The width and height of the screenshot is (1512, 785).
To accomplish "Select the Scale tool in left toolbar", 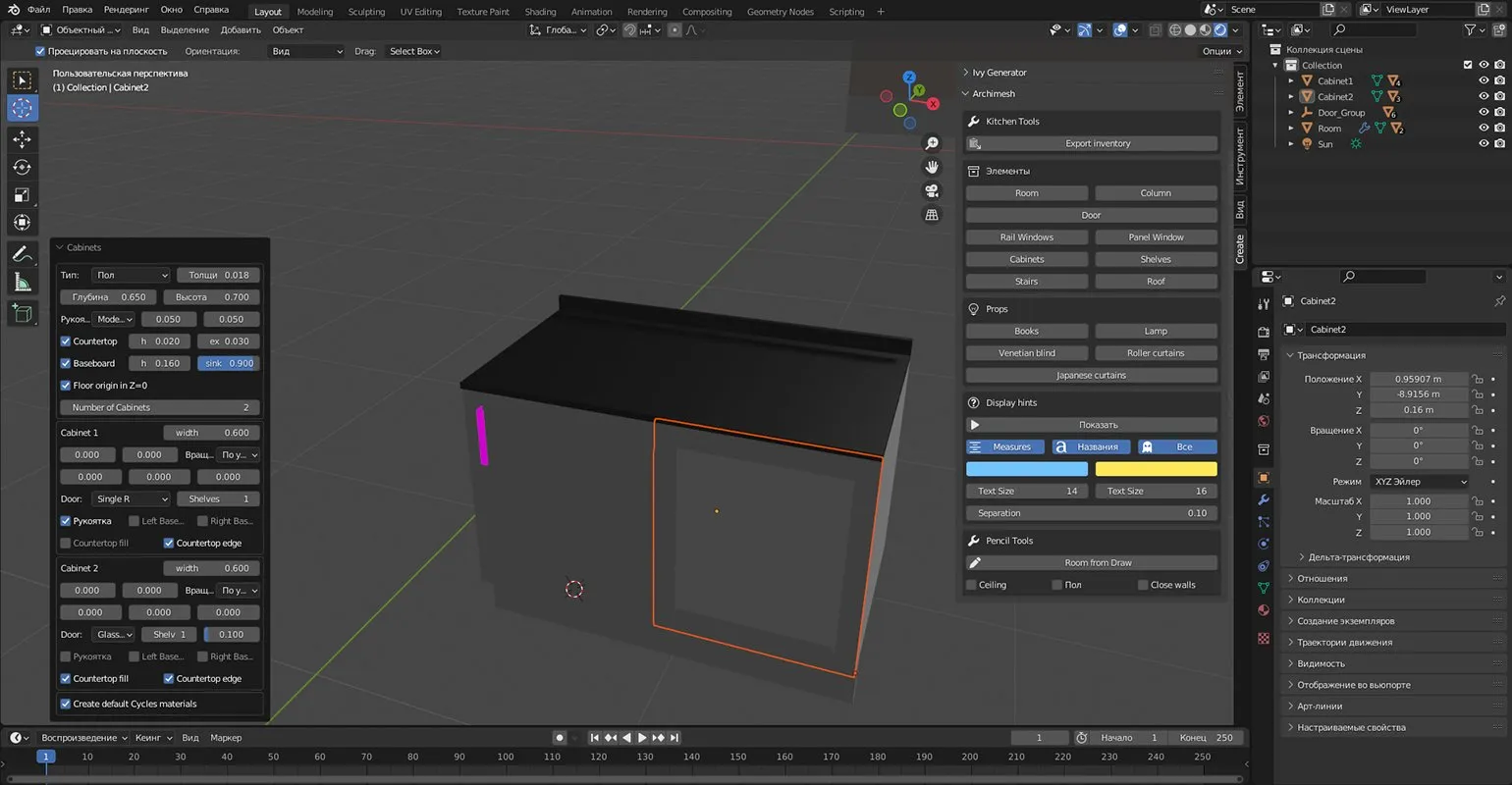I will pos(22,195).
